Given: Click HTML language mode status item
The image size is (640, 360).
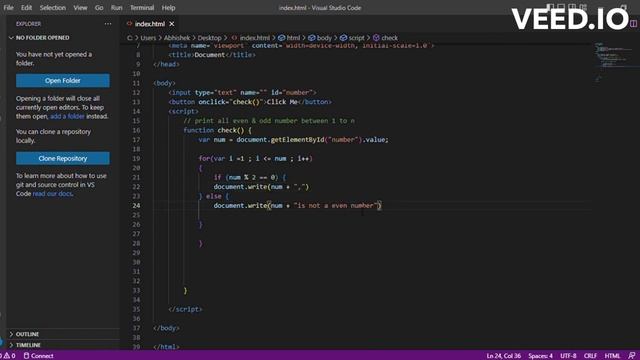Looking at the screenshot, I should [612, 356].
